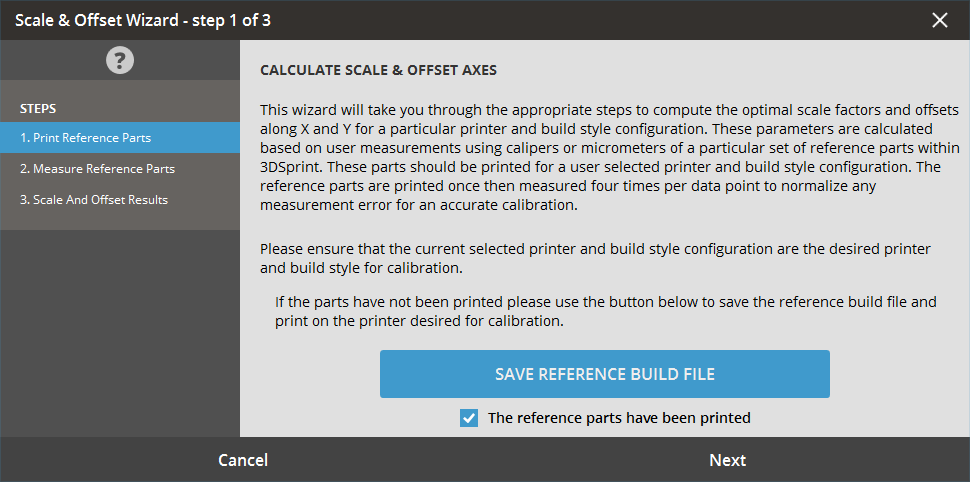Click the CALCULATE SCALE & OFFSET AXES heading
Image resolution: width=970 pixels, height=482 pixels.
[x=379, y=71]
